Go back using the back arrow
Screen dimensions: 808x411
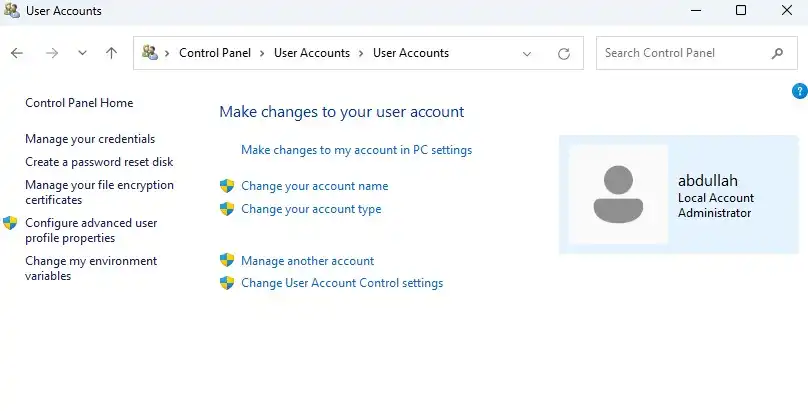(x=17, y=53)
